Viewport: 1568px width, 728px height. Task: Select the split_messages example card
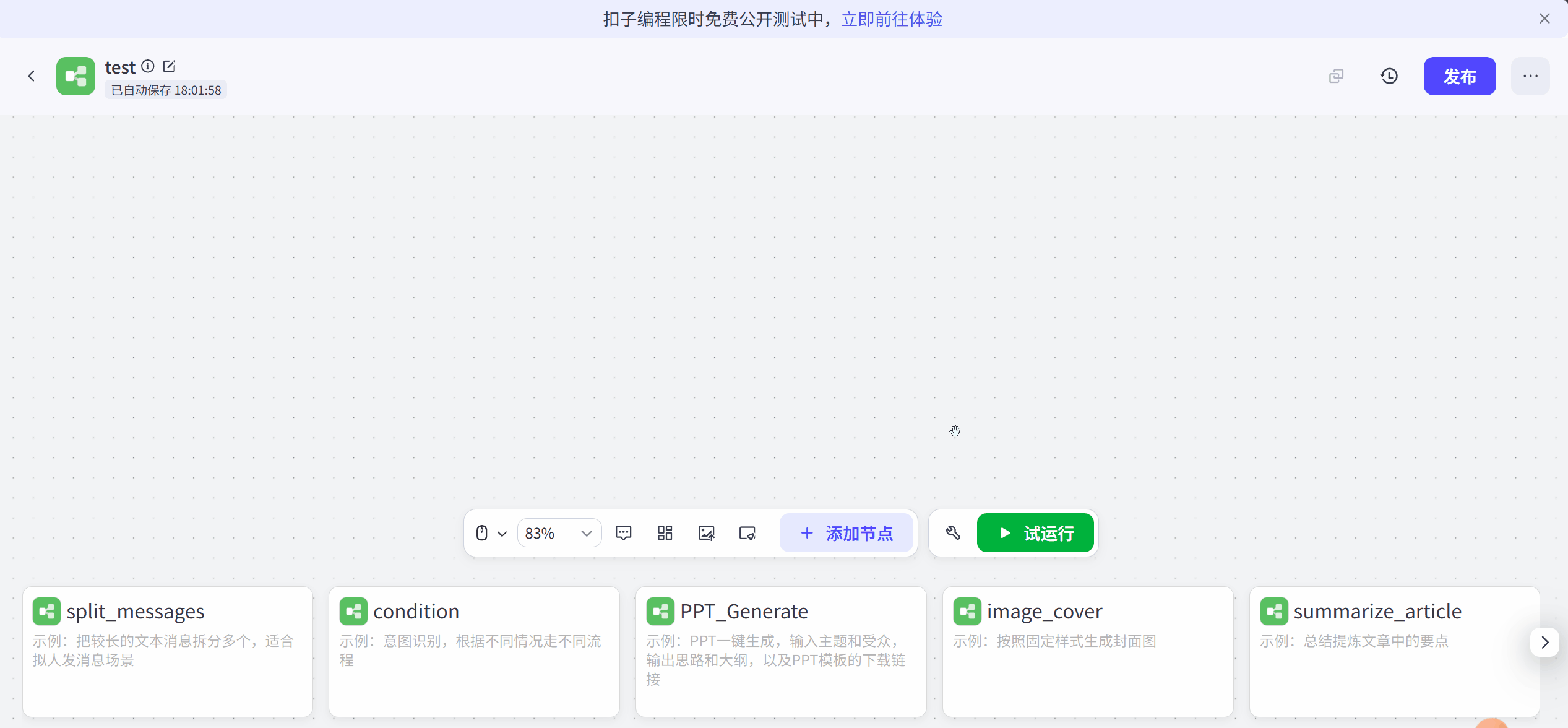point(168,652)
